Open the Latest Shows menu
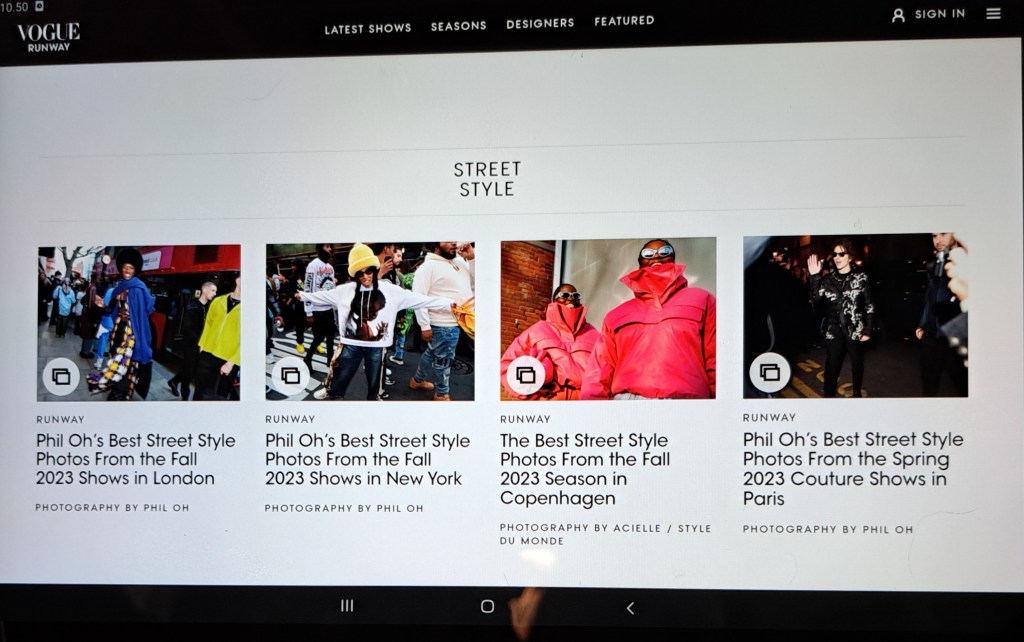 pos(368,28)
